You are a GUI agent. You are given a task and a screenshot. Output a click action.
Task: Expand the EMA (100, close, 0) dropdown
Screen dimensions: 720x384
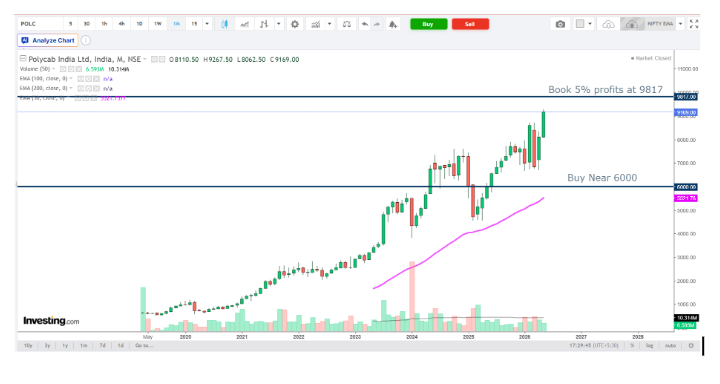(x=71, y=79)
